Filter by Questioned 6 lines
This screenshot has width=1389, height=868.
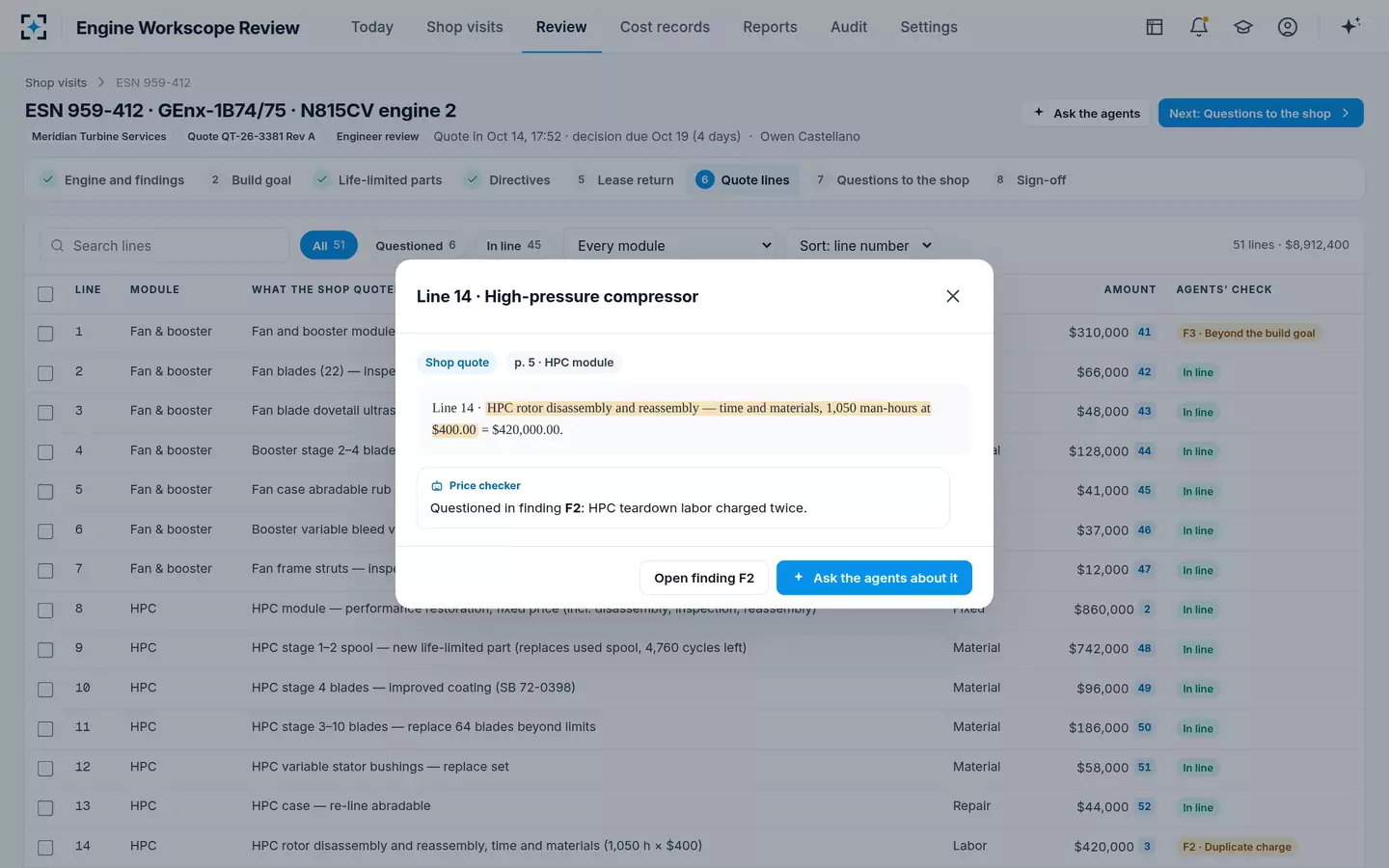click(415, 246)
